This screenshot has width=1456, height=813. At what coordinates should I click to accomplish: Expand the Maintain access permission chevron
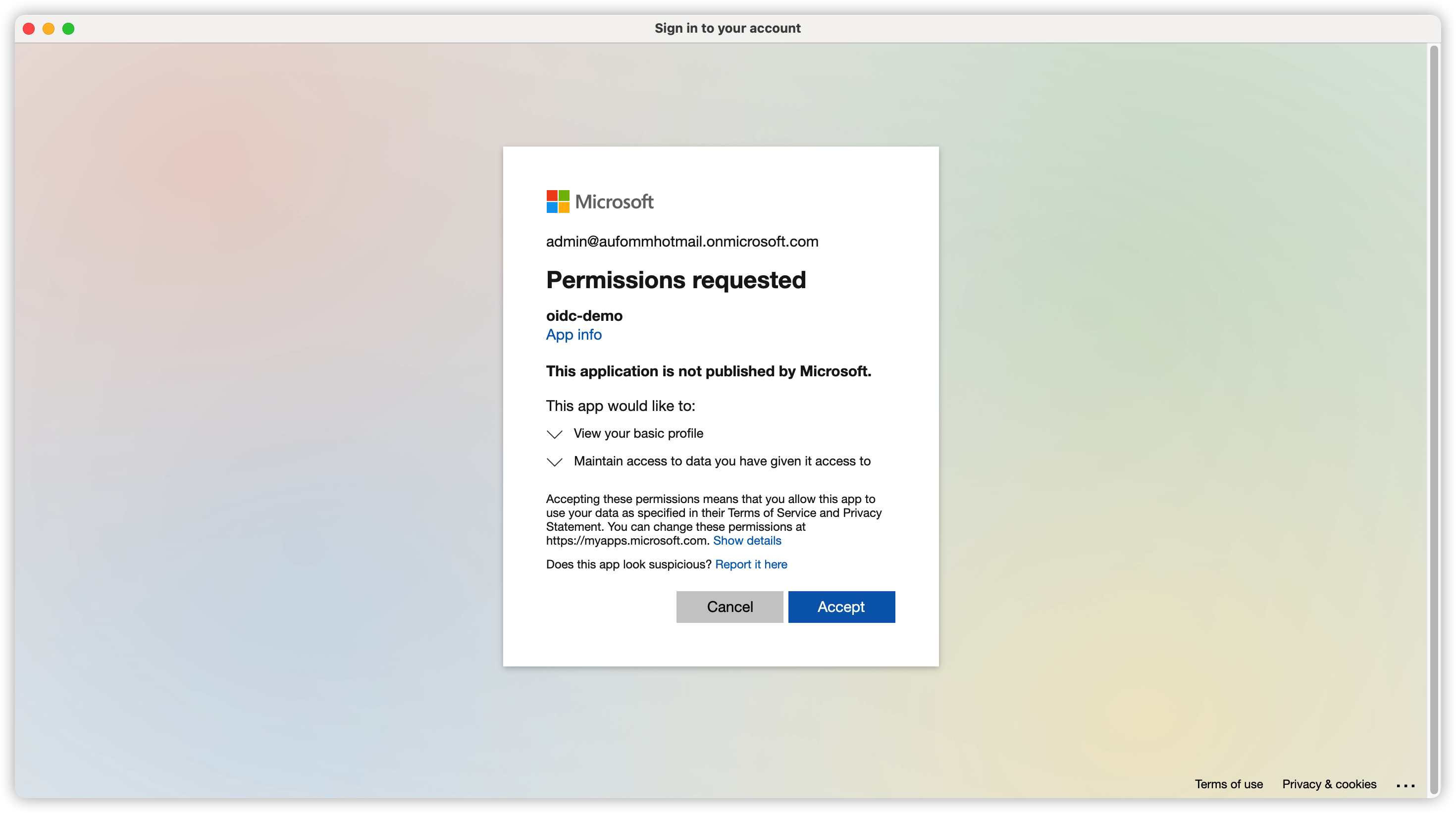click(x=555, y=461)
